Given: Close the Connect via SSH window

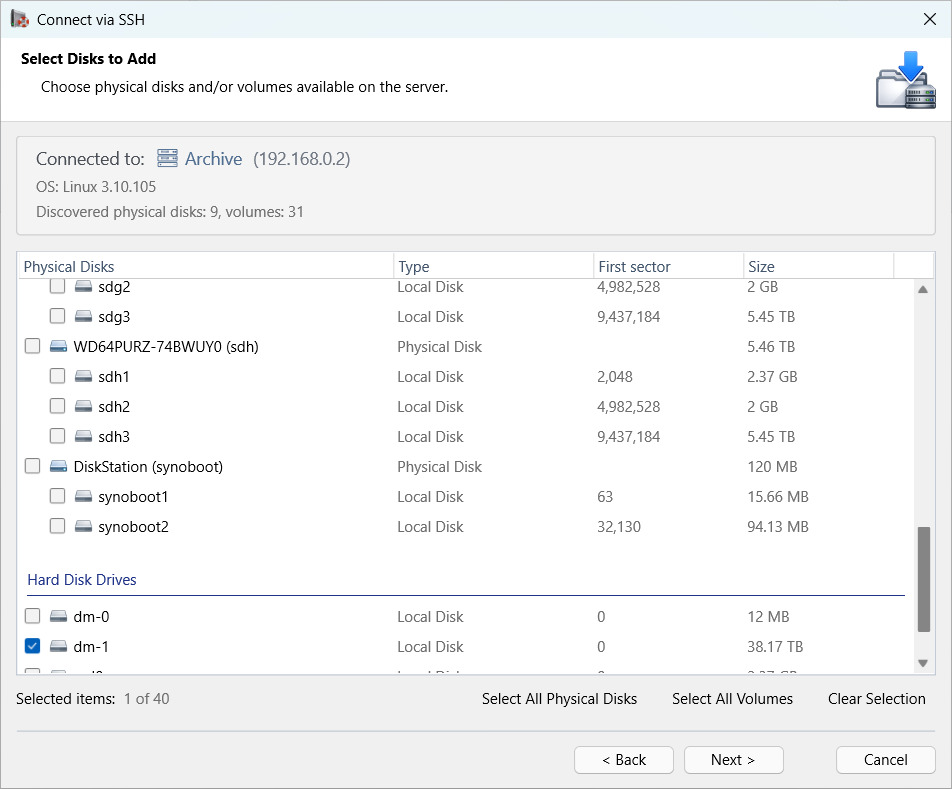Looking at the screenshot, I should [x=930, y=19].
